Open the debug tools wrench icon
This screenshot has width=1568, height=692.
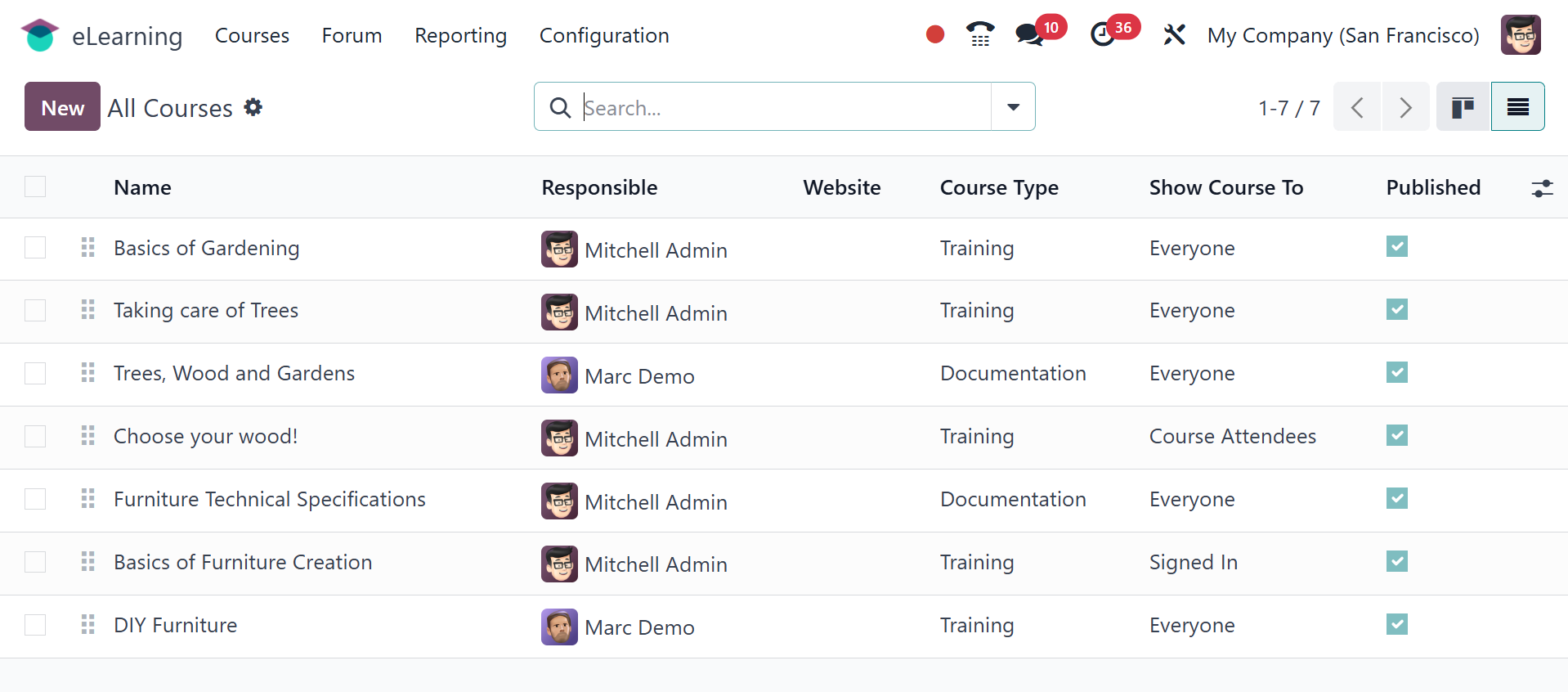tap(1174, 35)
